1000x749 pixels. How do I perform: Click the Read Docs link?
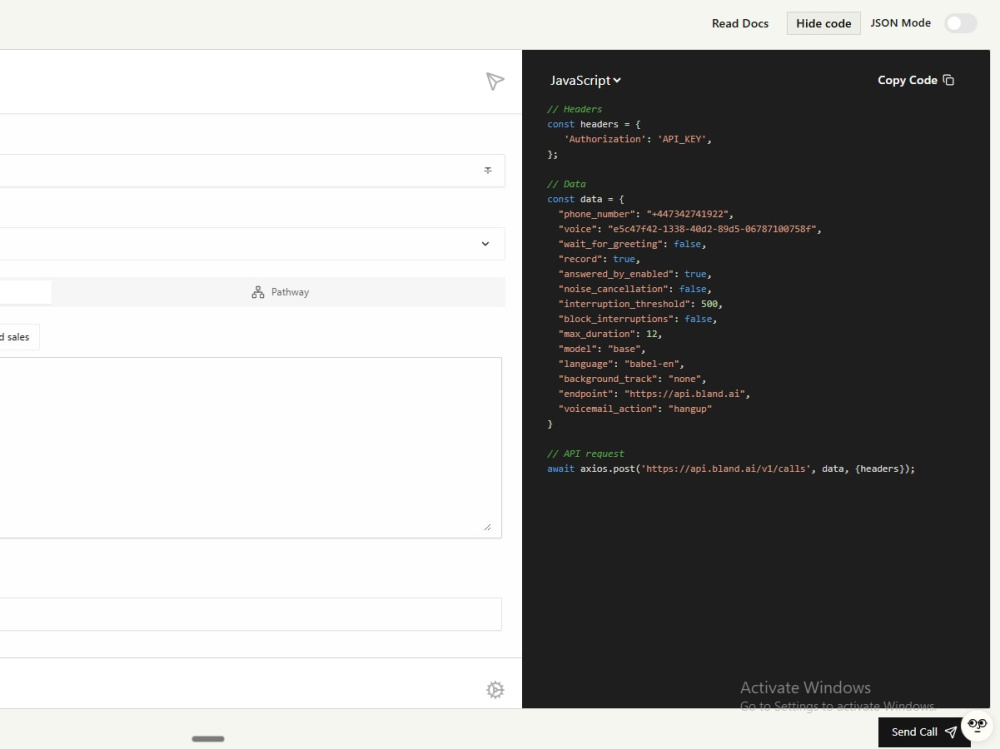[740, 24]
